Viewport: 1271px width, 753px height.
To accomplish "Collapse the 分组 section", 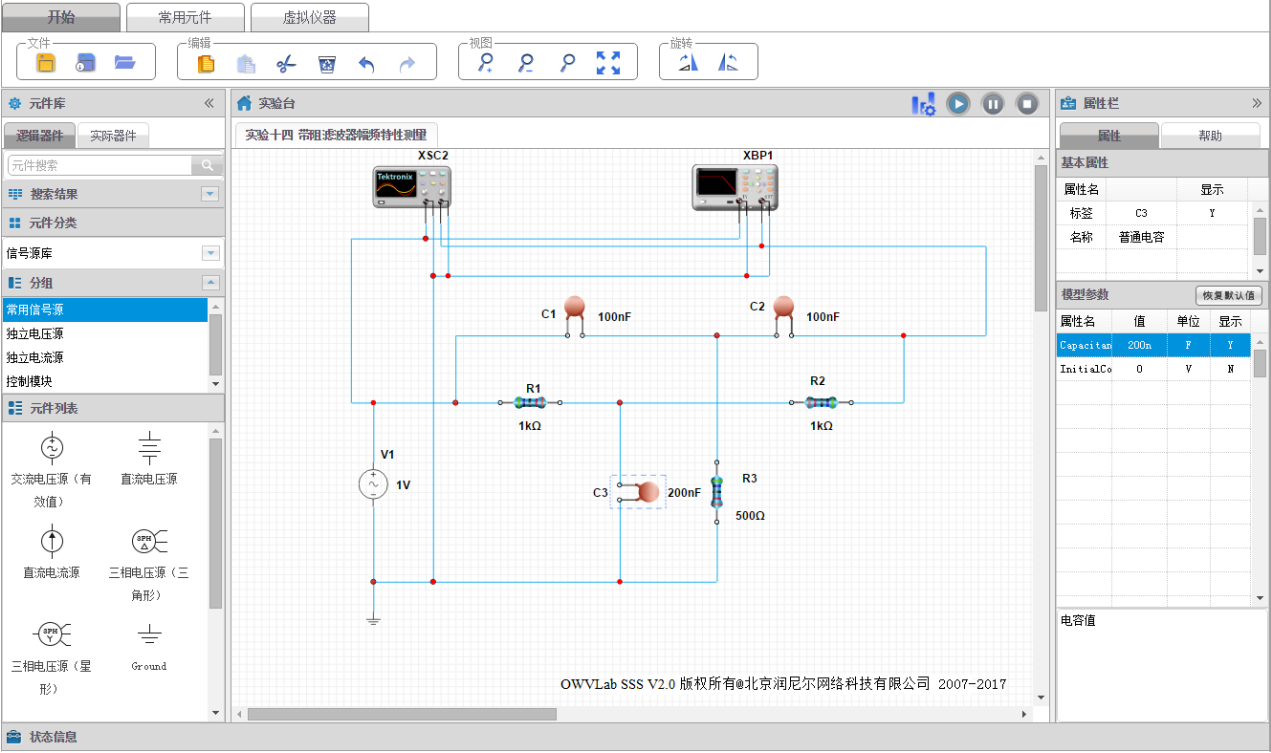I will click(210, 283).
